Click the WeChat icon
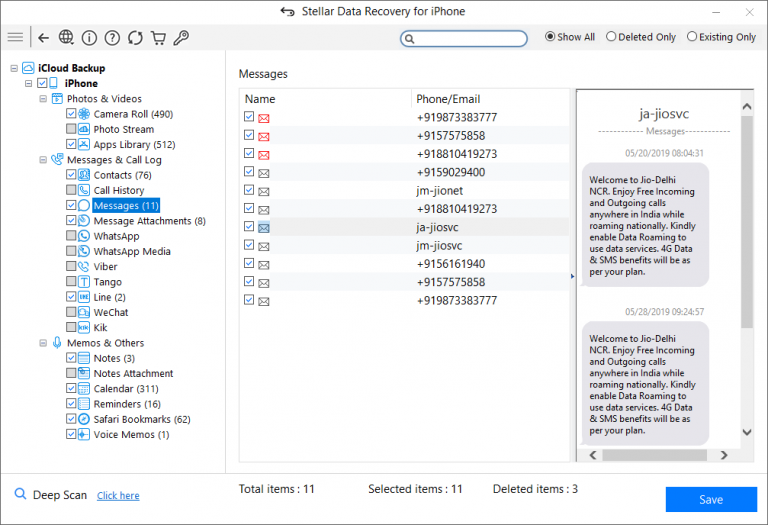768x525 pixels. [x=84, y=312]
